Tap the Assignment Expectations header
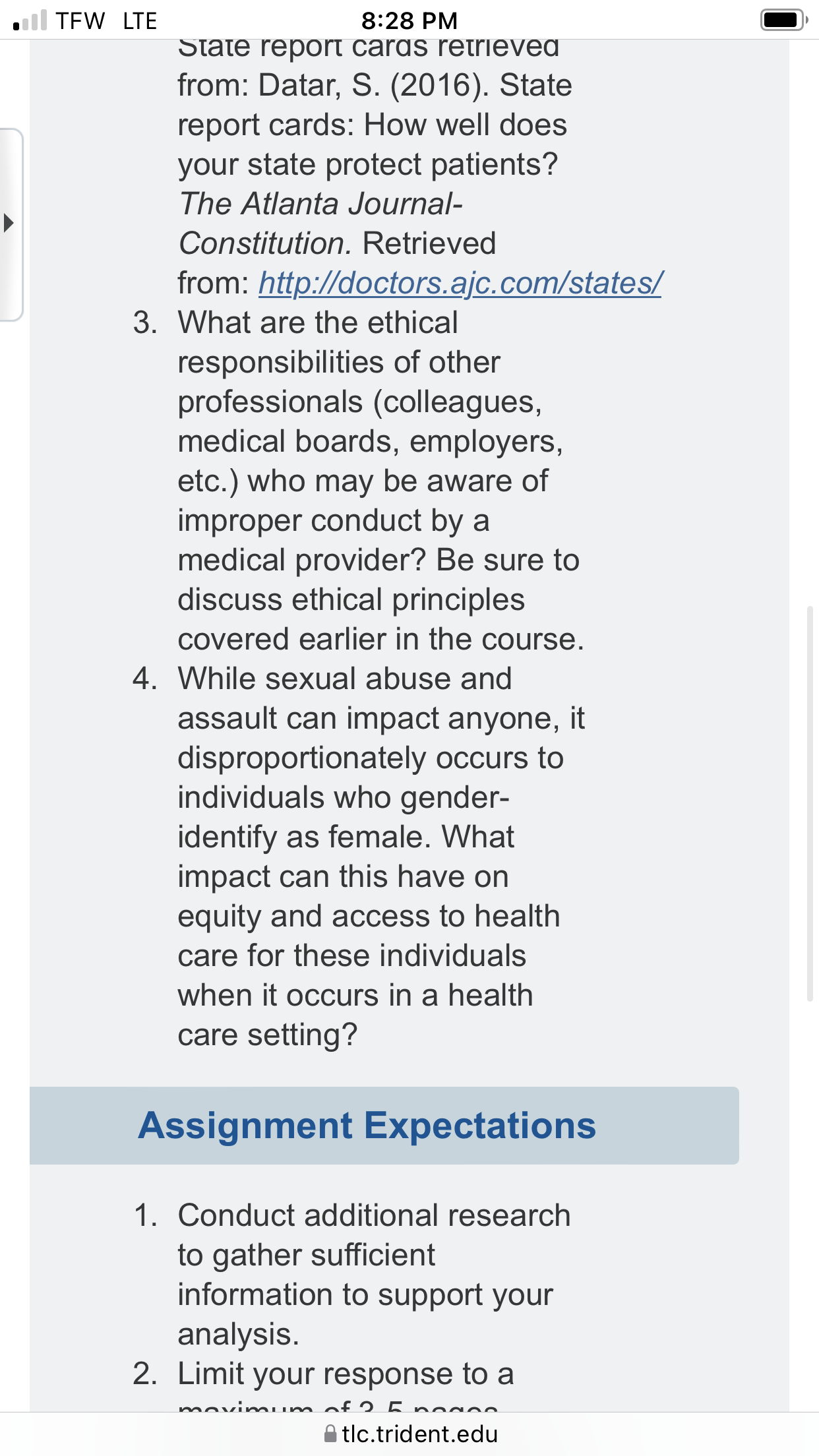 384,1125
